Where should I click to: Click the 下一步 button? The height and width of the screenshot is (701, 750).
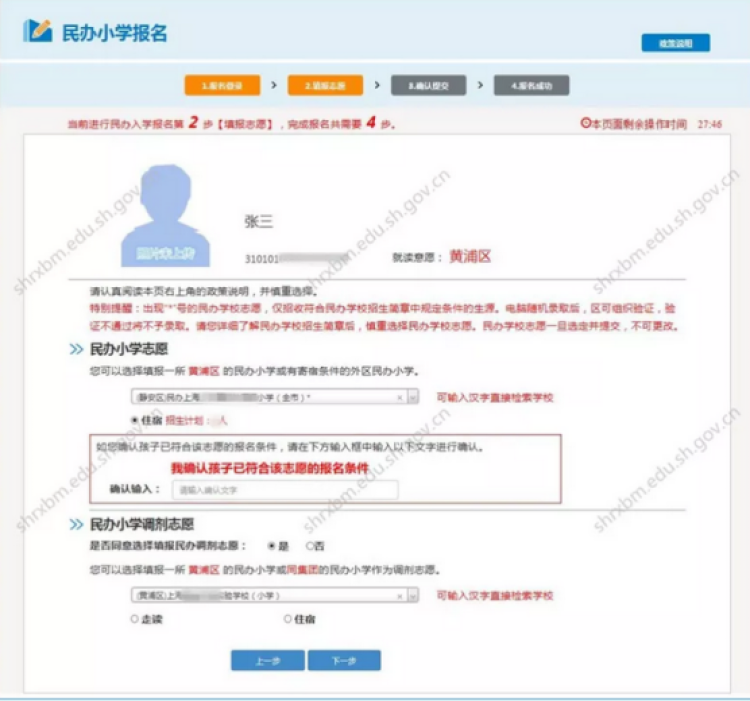click(x=344, y=661)
